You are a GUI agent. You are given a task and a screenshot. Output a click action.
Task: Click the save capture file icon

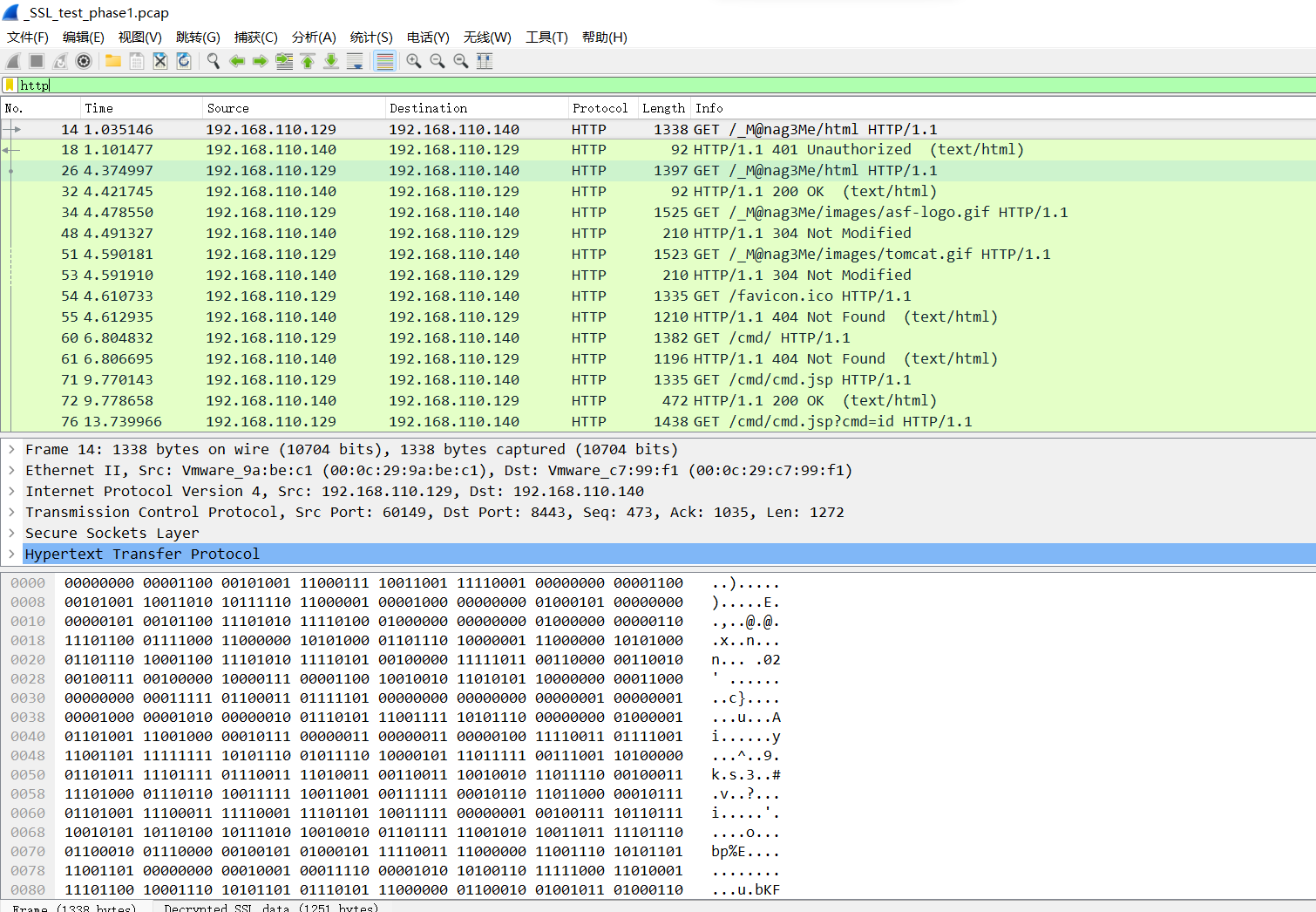click(x=137, y=61)
